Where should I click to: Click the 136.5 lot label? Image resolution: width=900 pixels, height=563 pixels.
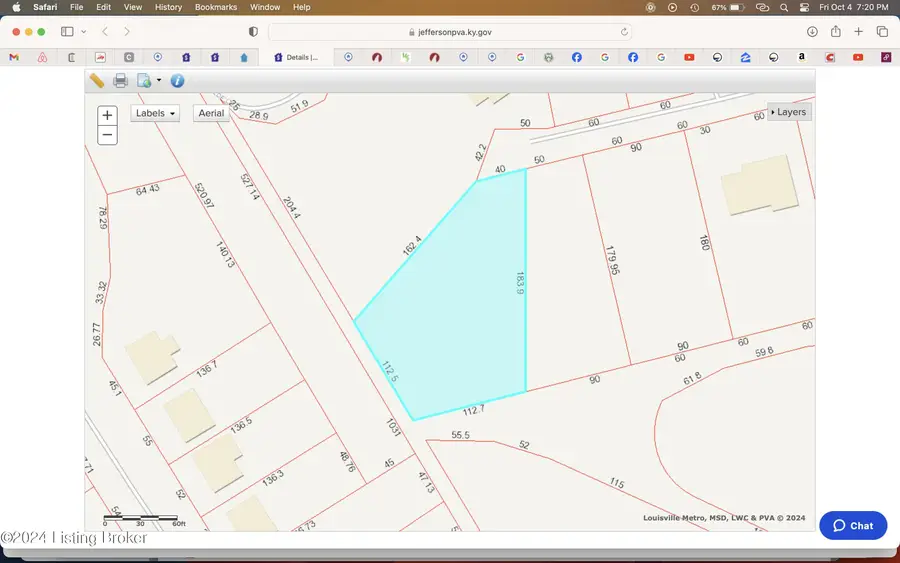click(241, 425)
